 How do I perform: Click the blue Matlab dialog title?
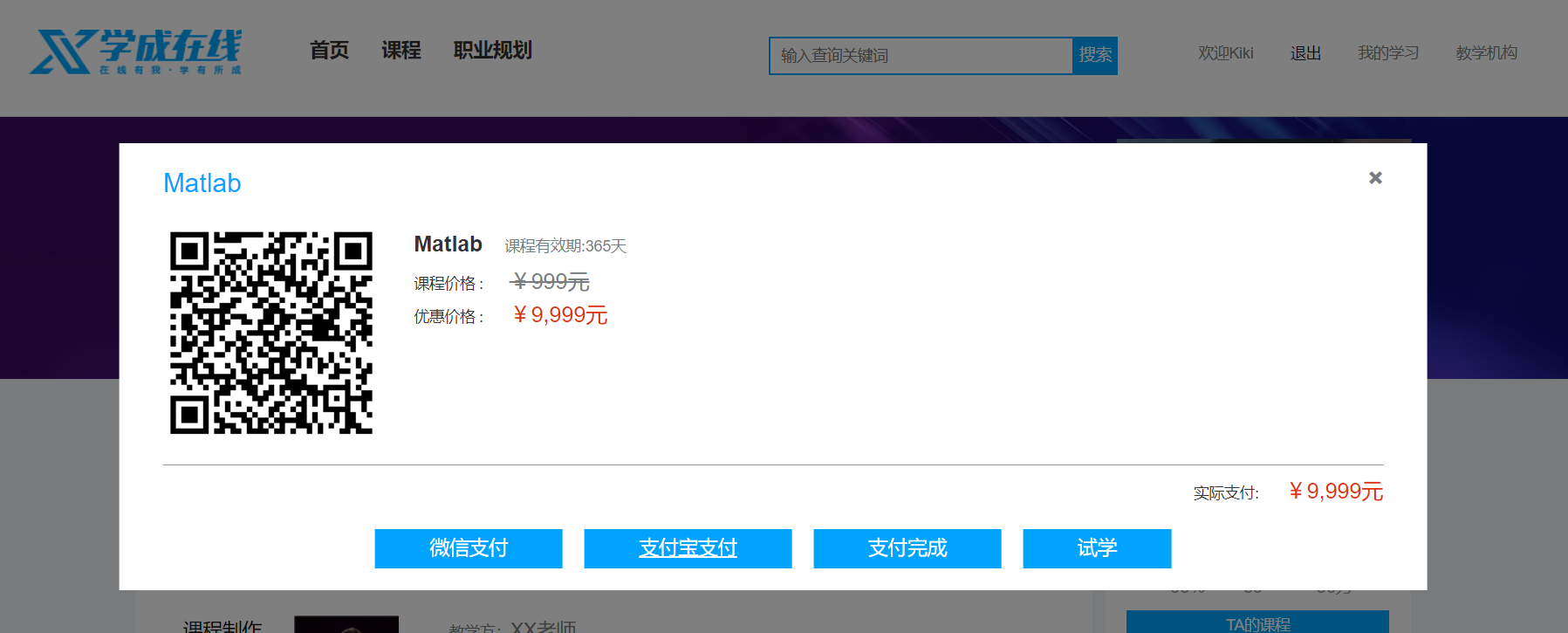pyautogui.click(x=202, y=183)
